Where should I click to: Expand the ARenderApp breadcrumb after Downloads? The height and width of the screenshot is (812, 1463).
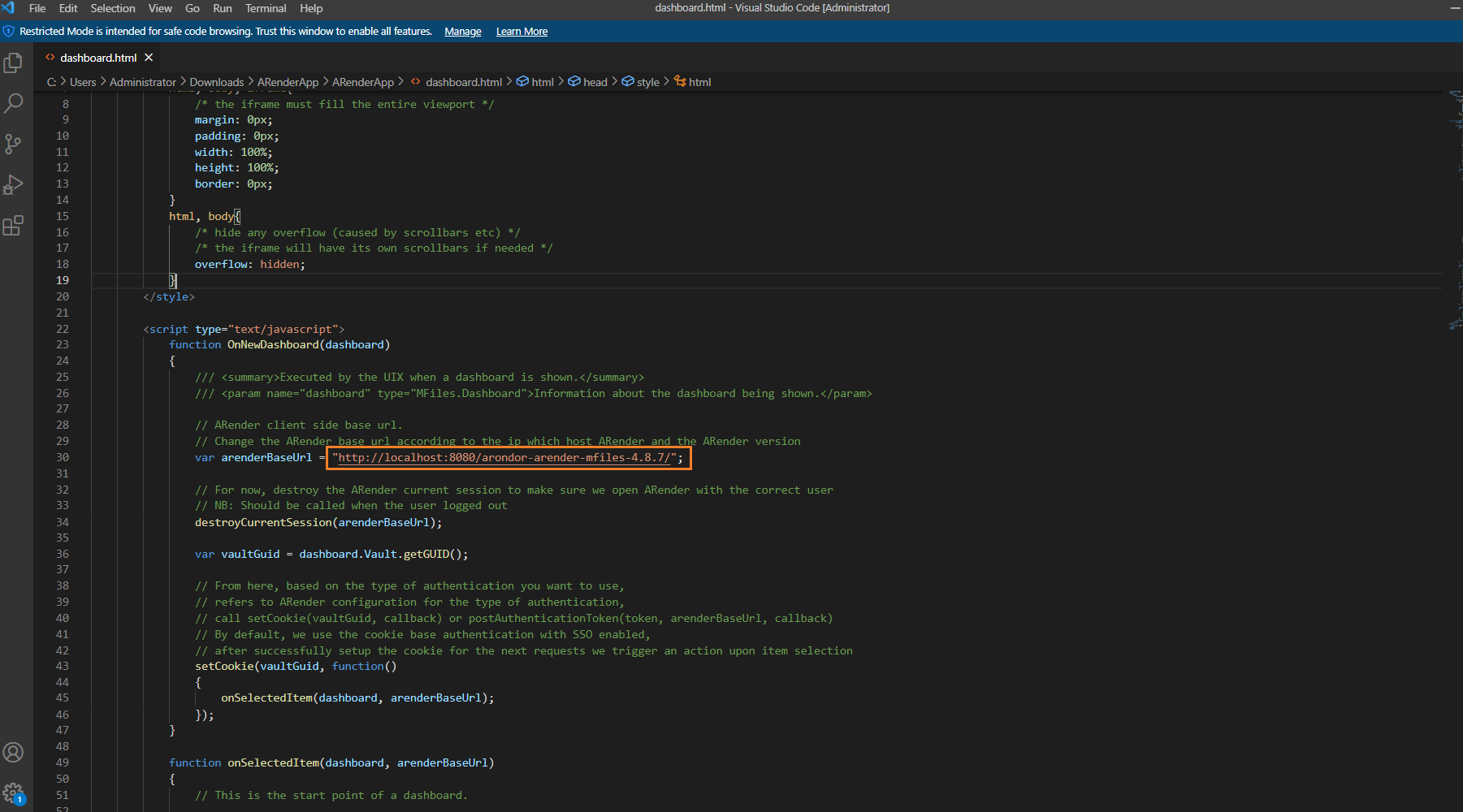pyautogui.click(x=288, y=82)
